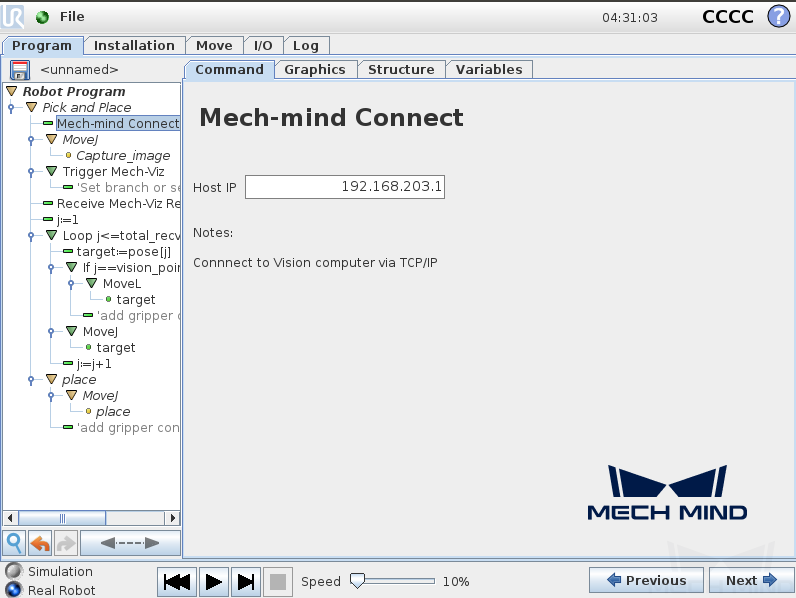
Task: Select the target waypoint under loop MoveJ
Action: pos(116,348)
